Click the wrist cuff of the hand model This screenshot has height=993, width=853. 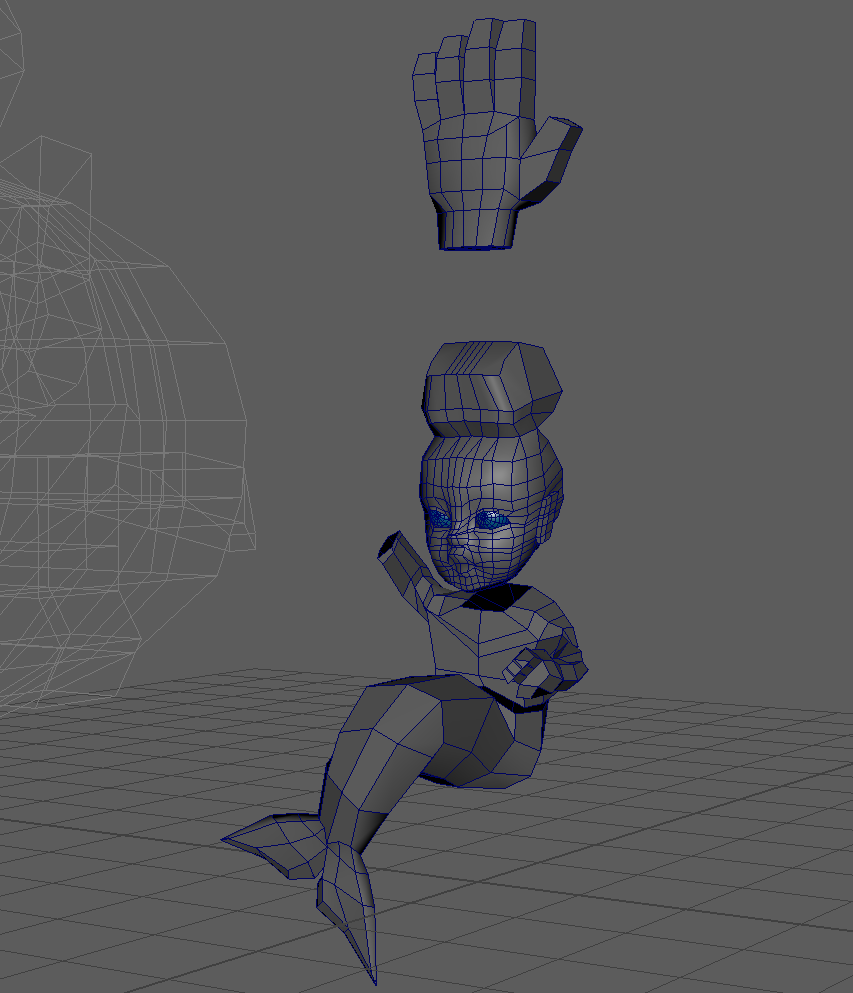click(477, 227)
